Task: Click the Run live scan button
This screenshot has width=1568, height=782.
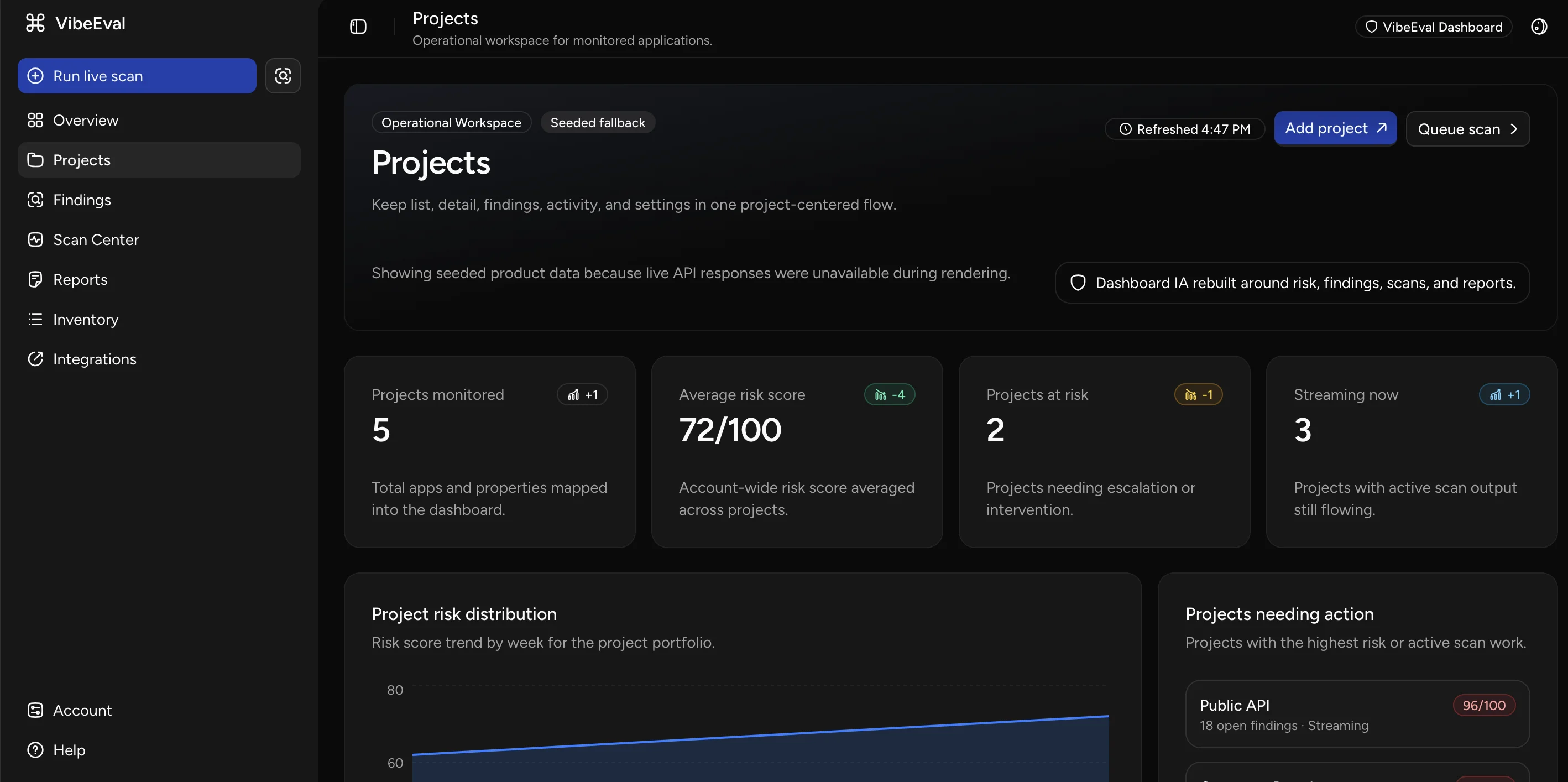Action: (x=137, y=76)
